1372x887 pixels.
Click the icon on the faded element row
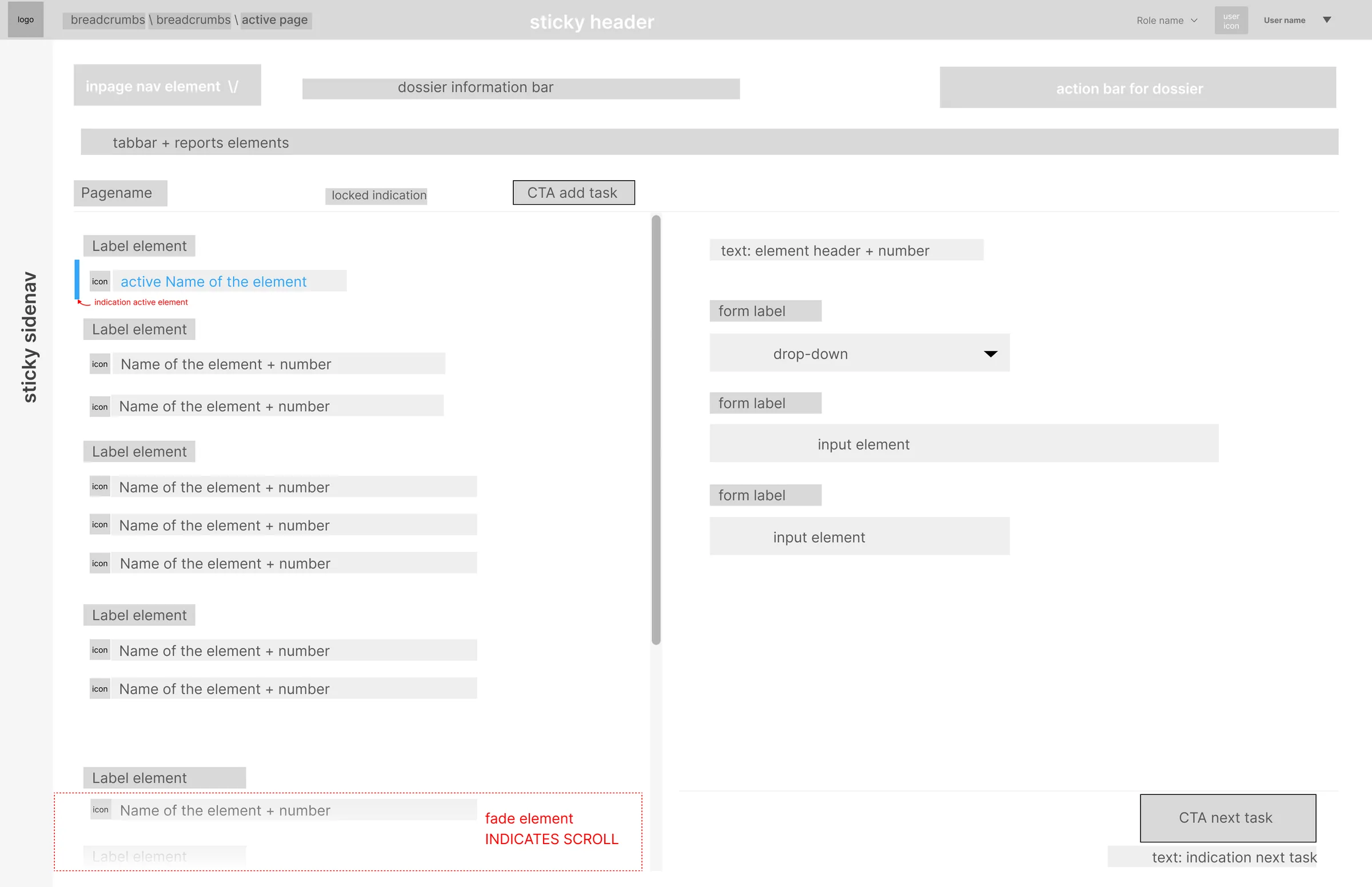pos(100,809)
